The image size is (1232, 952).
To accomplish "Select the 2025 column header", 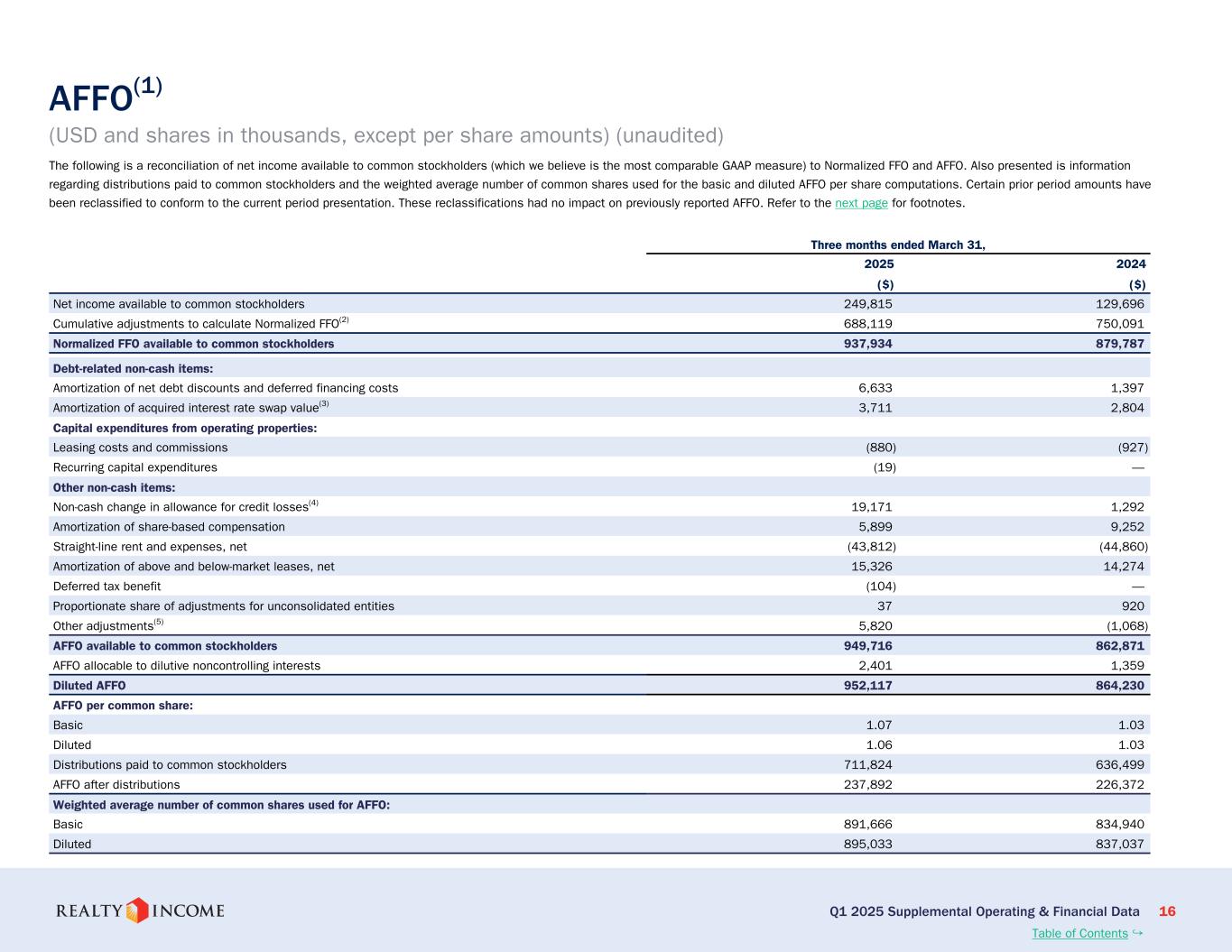I will tap(878, 264).
